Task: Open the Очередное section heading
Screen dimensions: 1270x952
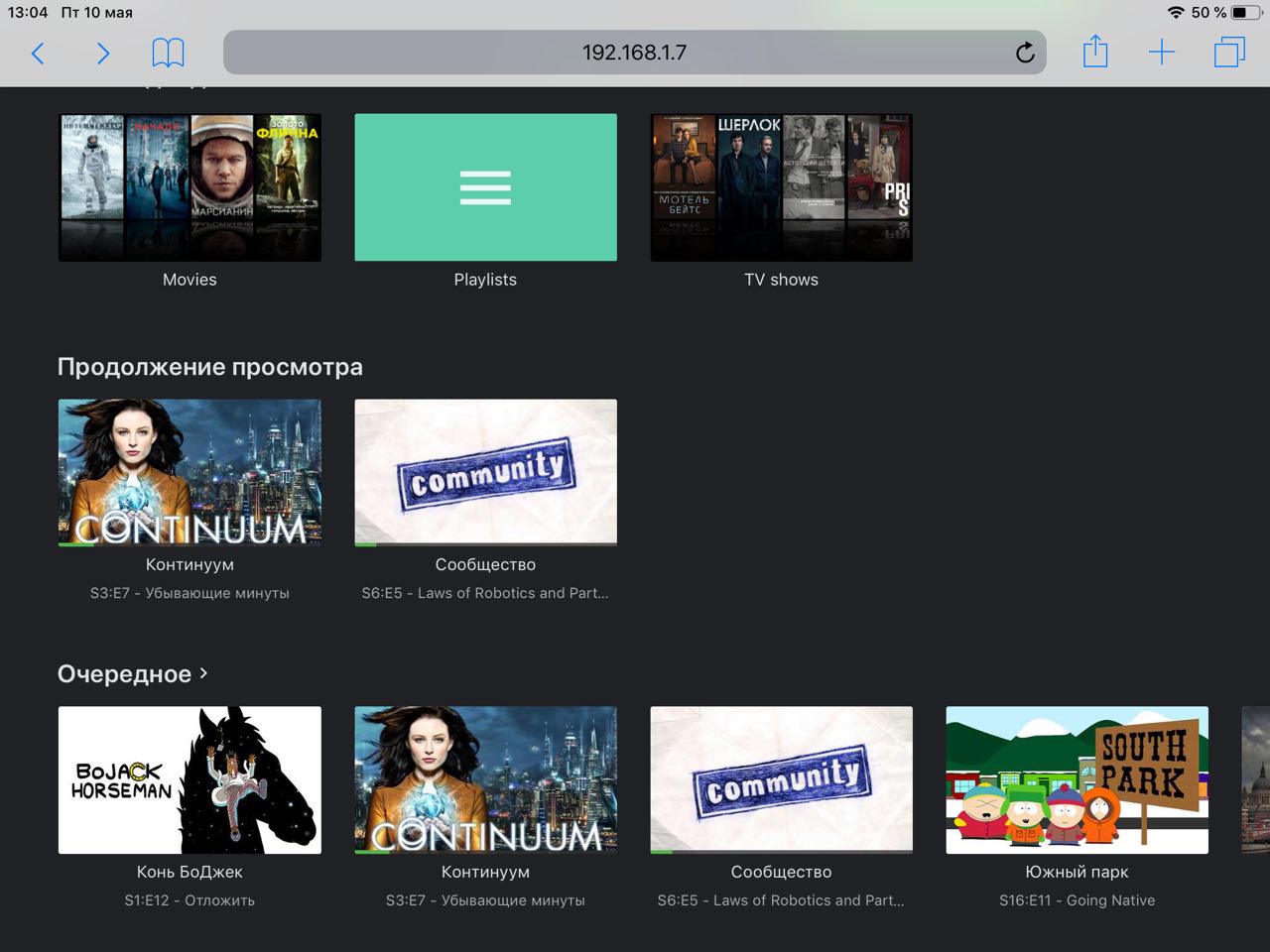Action: tap(124, 674)
